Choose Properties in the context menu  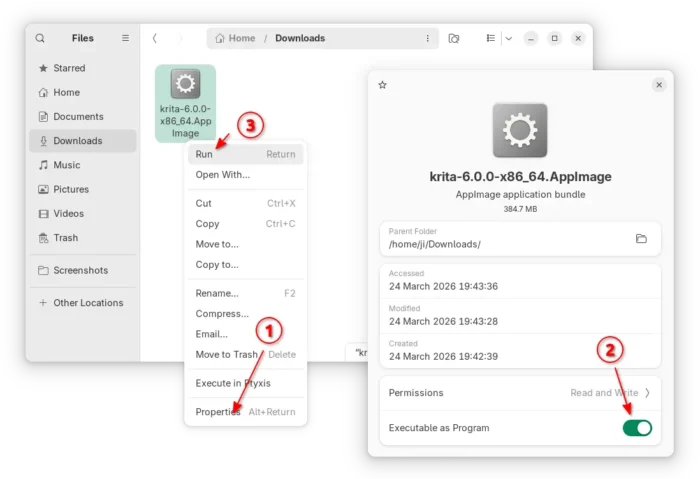(x=217, y=411)
